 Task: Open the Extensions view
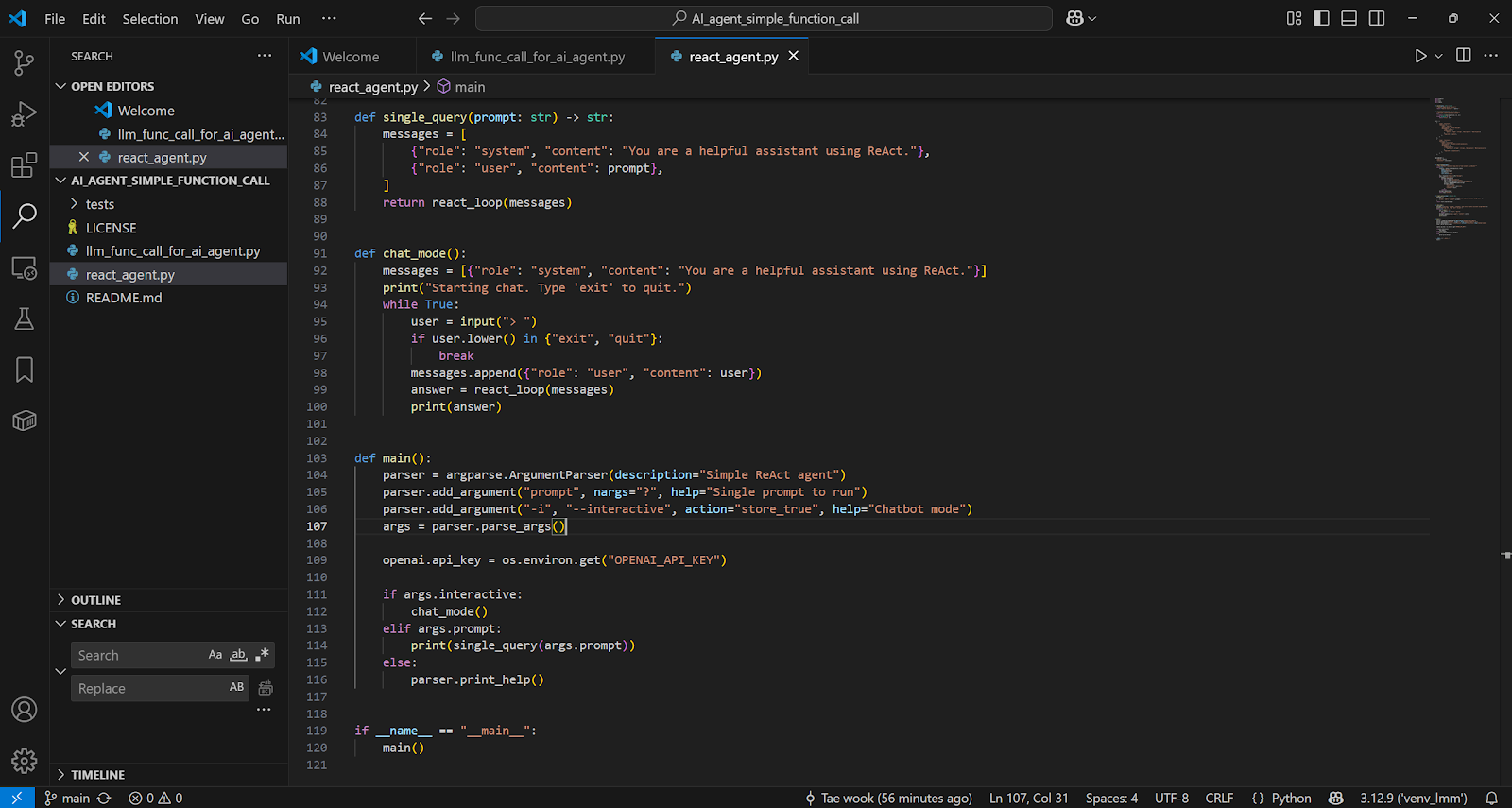[x=25, y=165]
